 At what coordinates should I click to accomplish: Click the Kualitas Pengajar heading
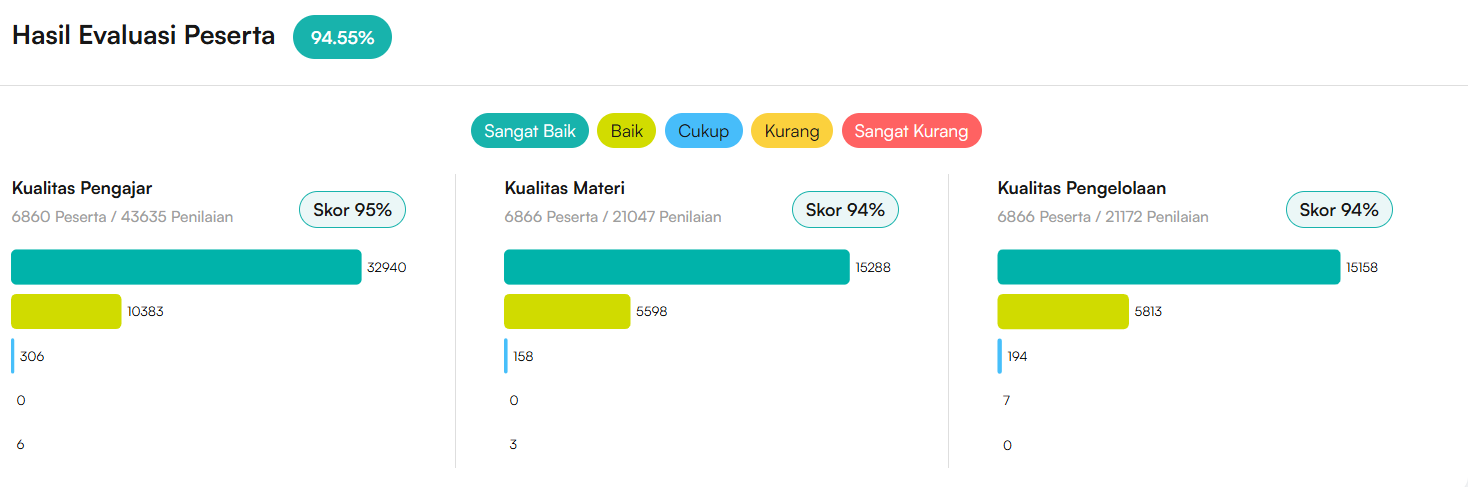coord(82,188)
